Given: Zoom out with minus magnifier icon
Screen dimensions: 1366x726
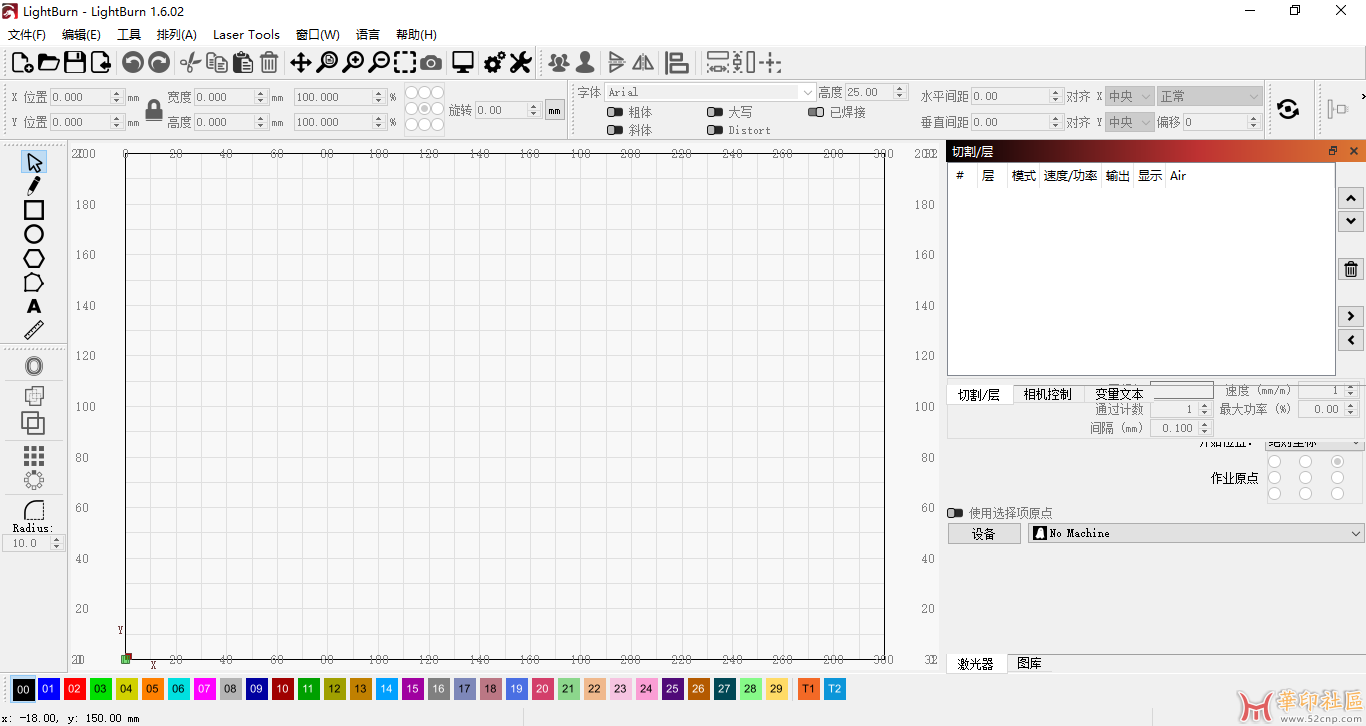Looking at the screenshot, I should click(x=379, y=63).
